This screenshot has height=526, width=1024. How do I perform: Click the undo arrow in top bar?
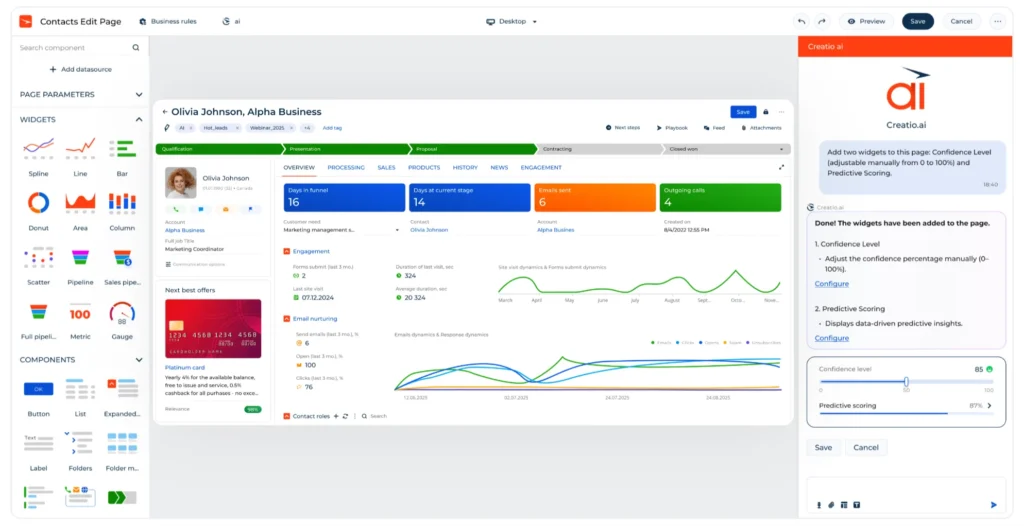pyautogui.click(x=801, y=22)
